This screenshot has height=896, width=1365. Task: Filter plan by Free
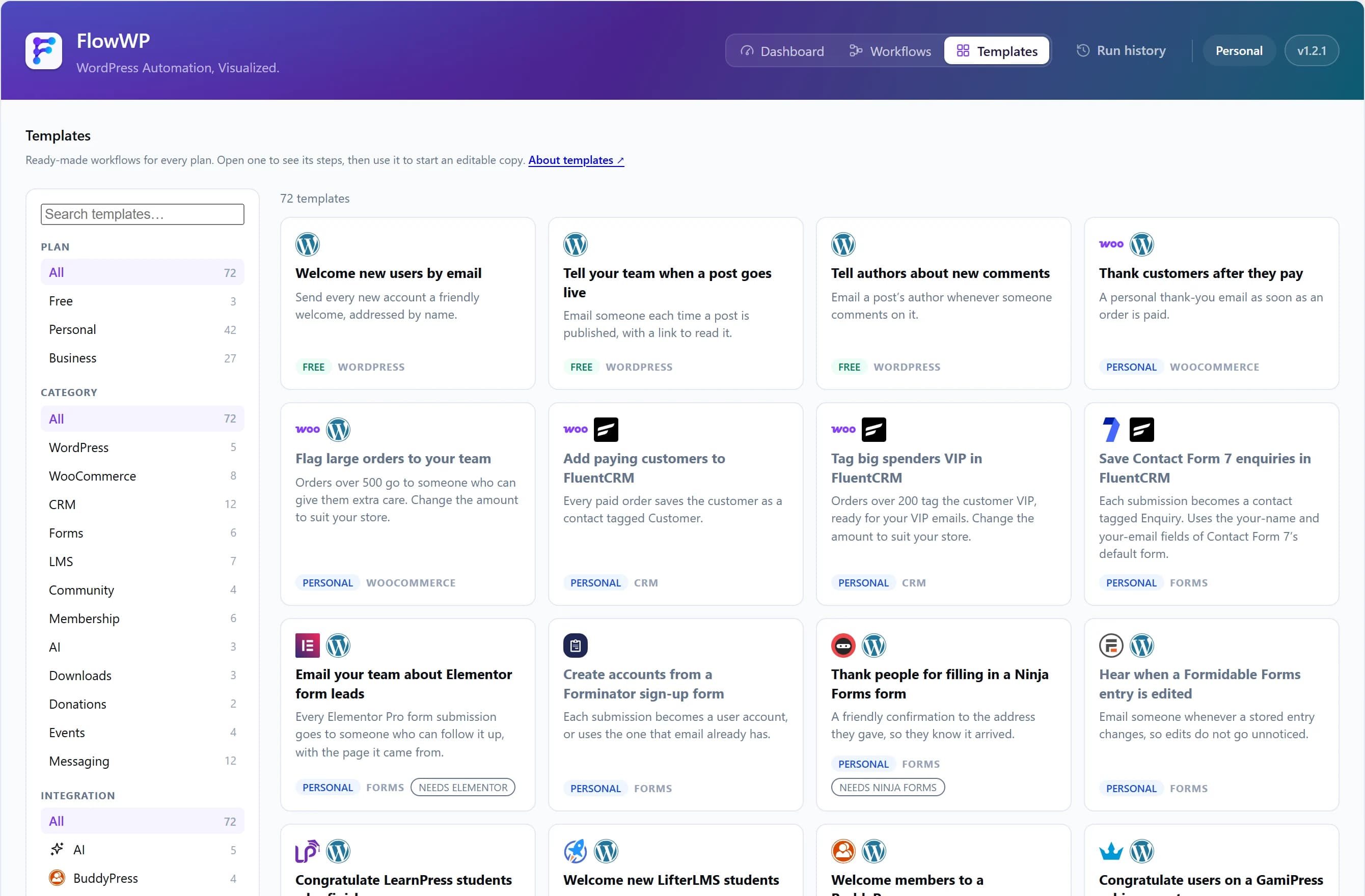(x=142, y=301)
